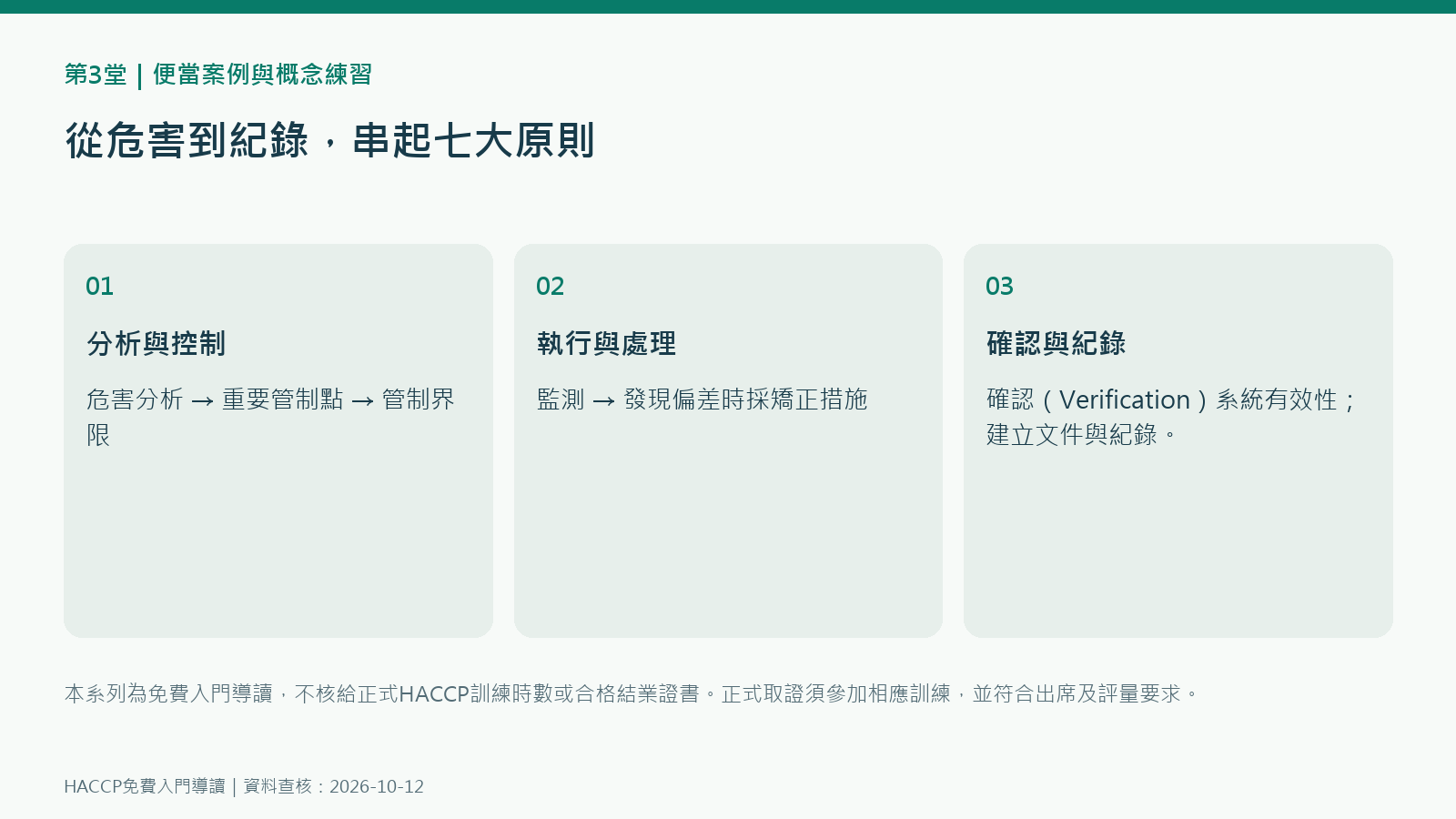The image size is (1456, 819).
Task: Click the lesson label 第3堂 | 便當案例與概念練習
Action: (217, 75)
